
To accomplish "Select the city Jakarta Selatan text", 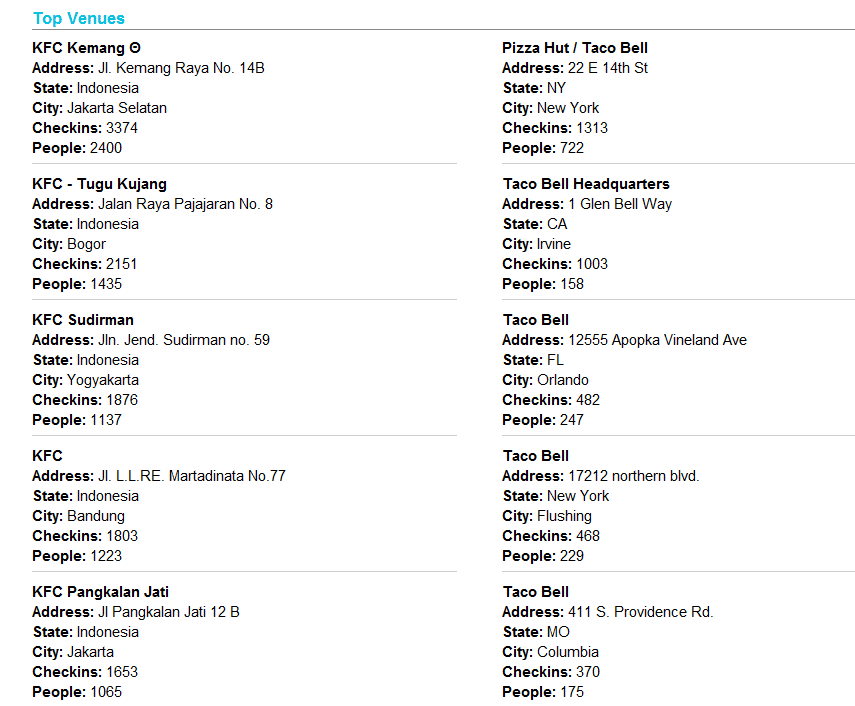I will [117, 108].
